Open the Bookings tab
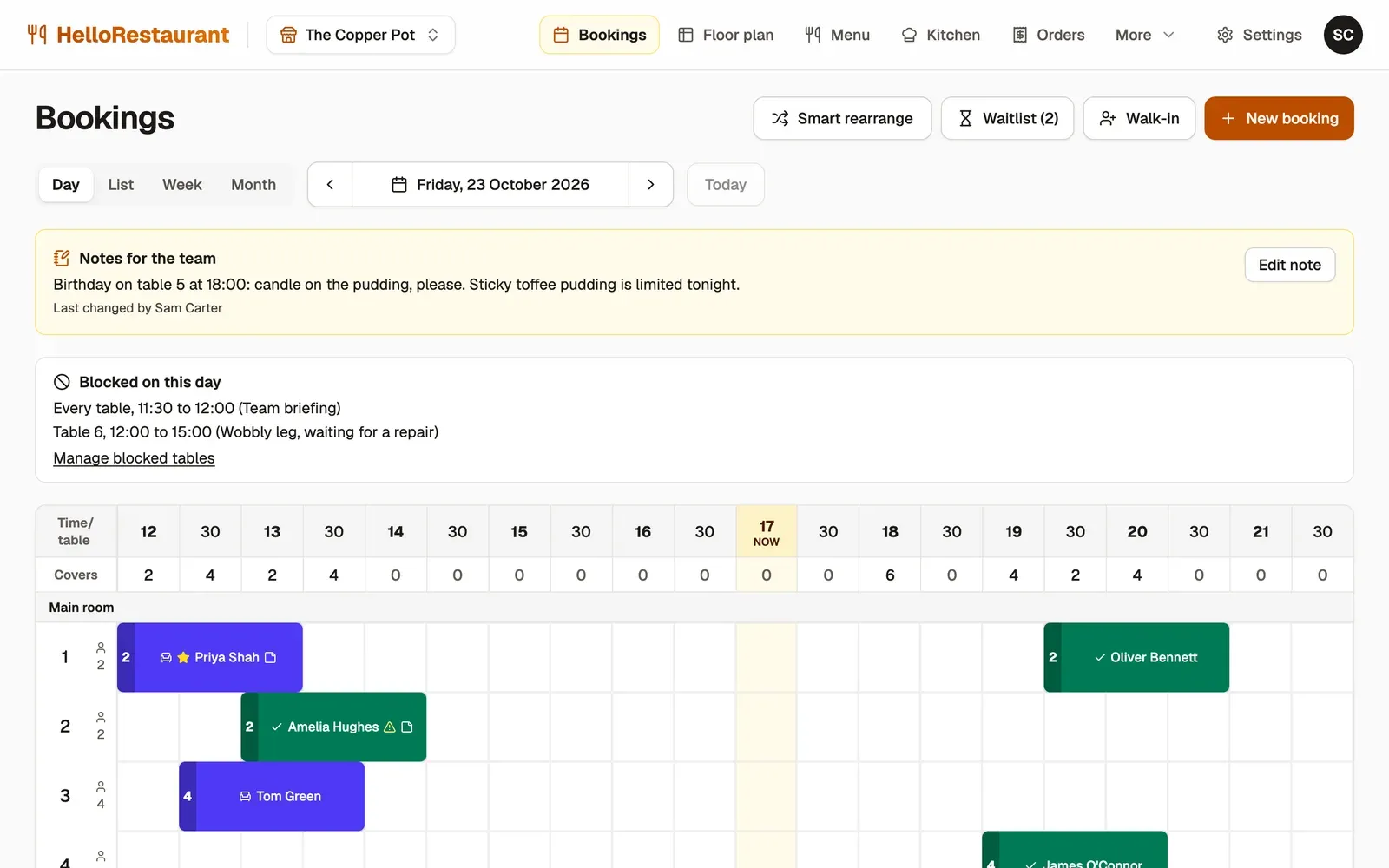 click(599, 35)
